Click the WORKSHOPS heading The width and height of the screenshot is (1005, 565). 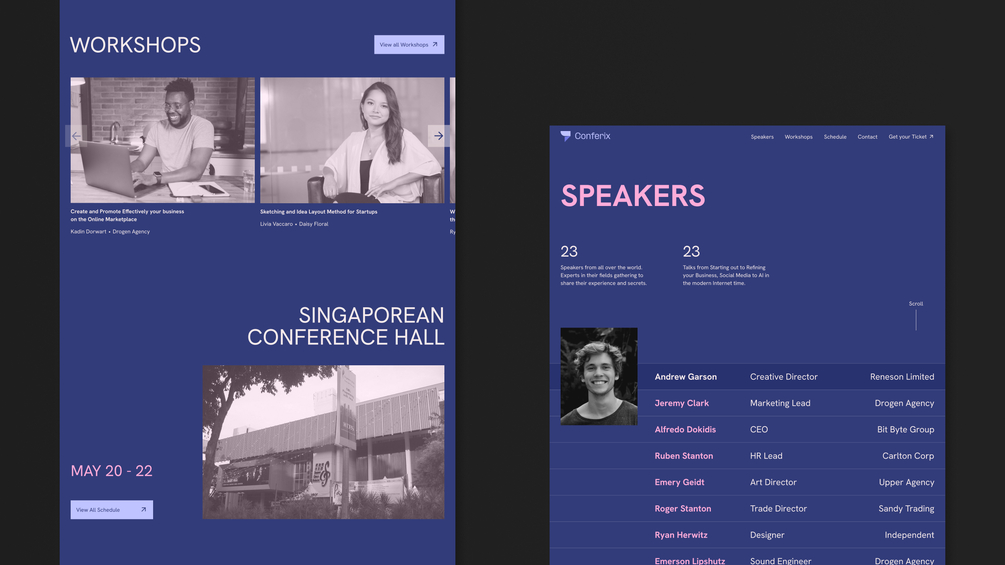coord(135,45)
